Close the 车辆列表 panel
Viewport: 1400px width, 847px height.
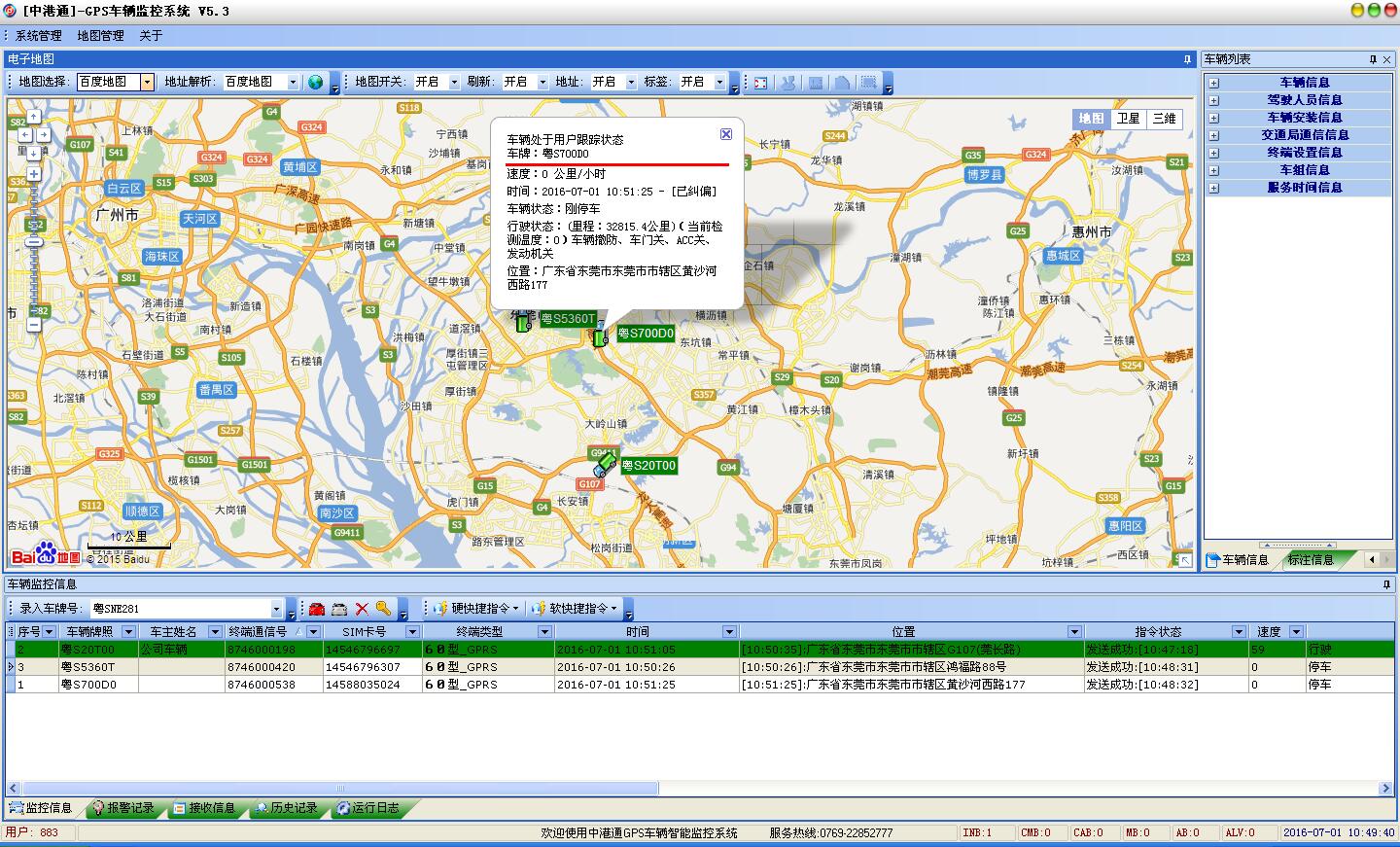(1387, 59)
